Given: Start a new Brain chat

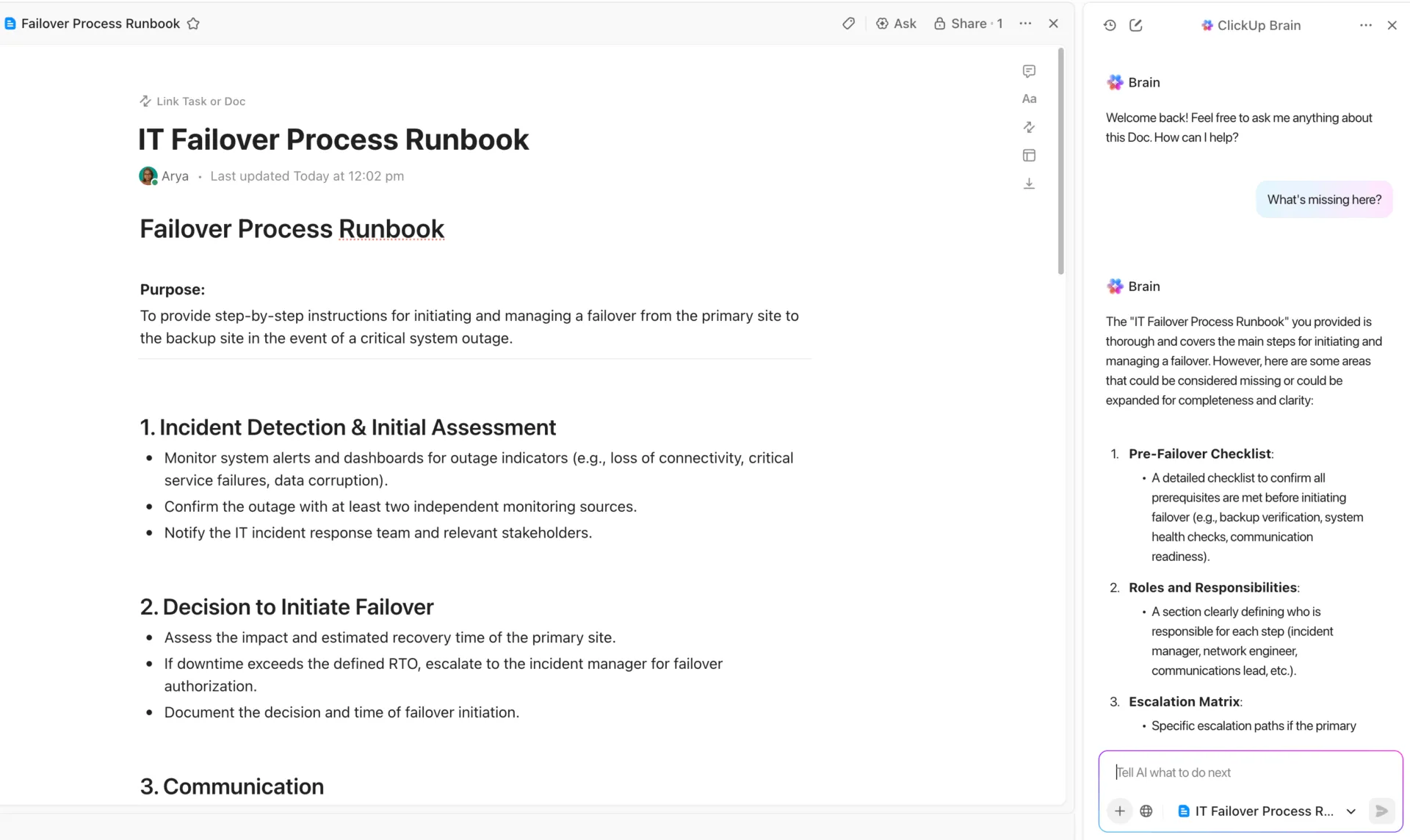Looking at the screenshot, I should pyautogui.click(x=1135, y=25).
